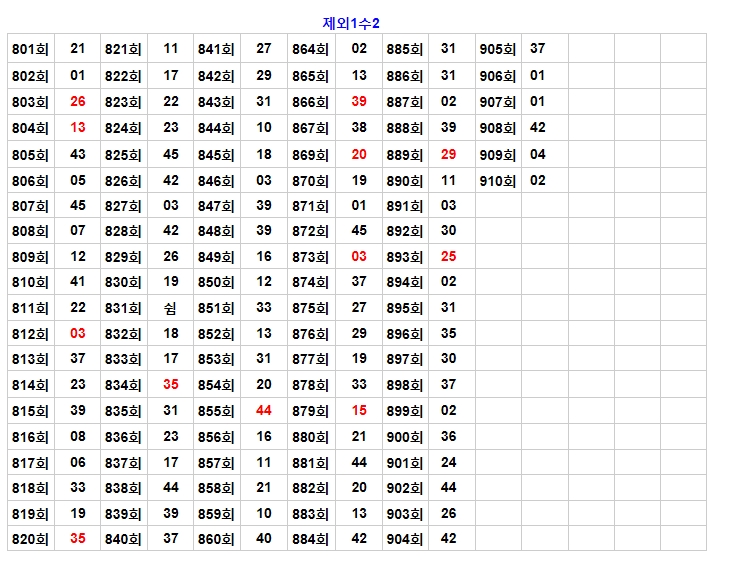
Task: Click the 904회 round cell
Action: click(405, 539)
